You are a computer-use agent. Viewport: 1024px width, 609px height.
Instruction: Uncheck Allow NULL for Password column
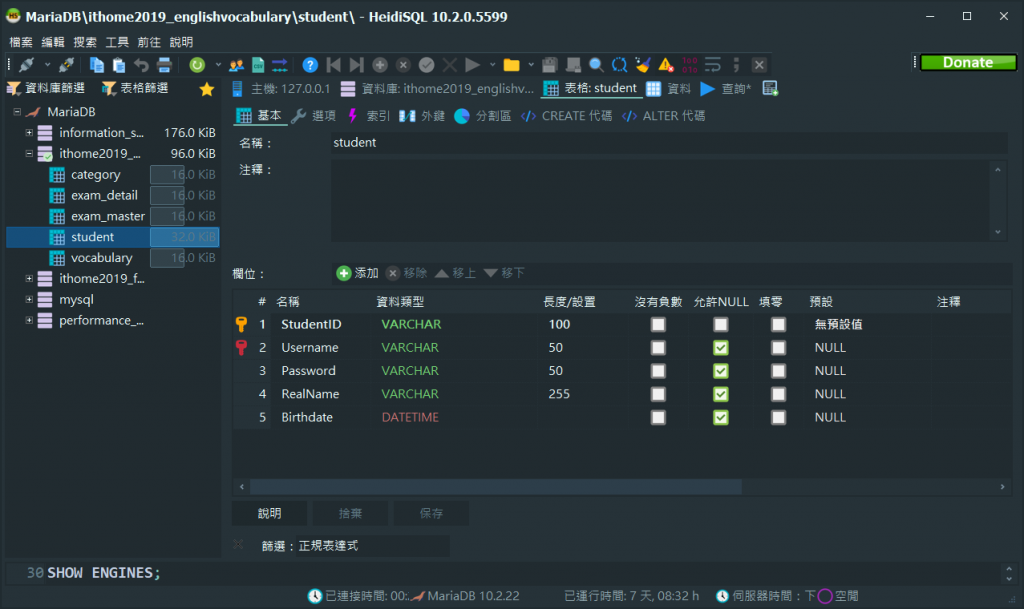[720, 371]
